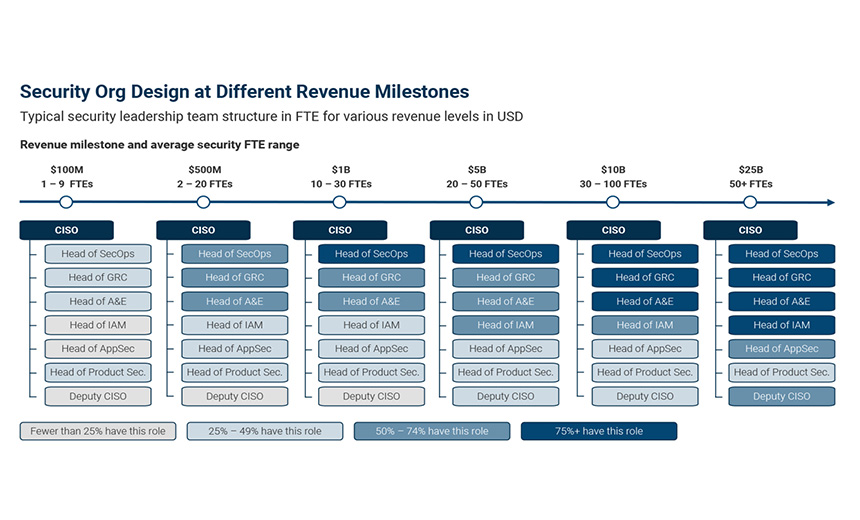This screenshot has width=860, height=520.
Task: Click Head of GRC in $500M column
Action: point(235,278)
